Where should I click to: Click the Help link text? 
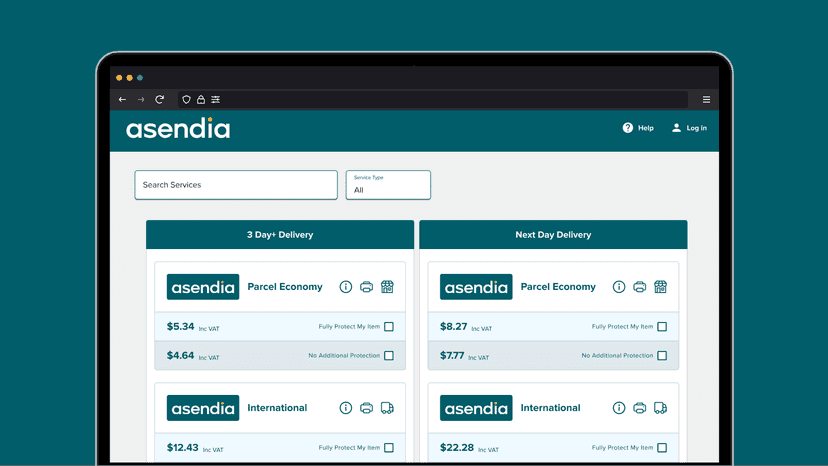(646, 128)
